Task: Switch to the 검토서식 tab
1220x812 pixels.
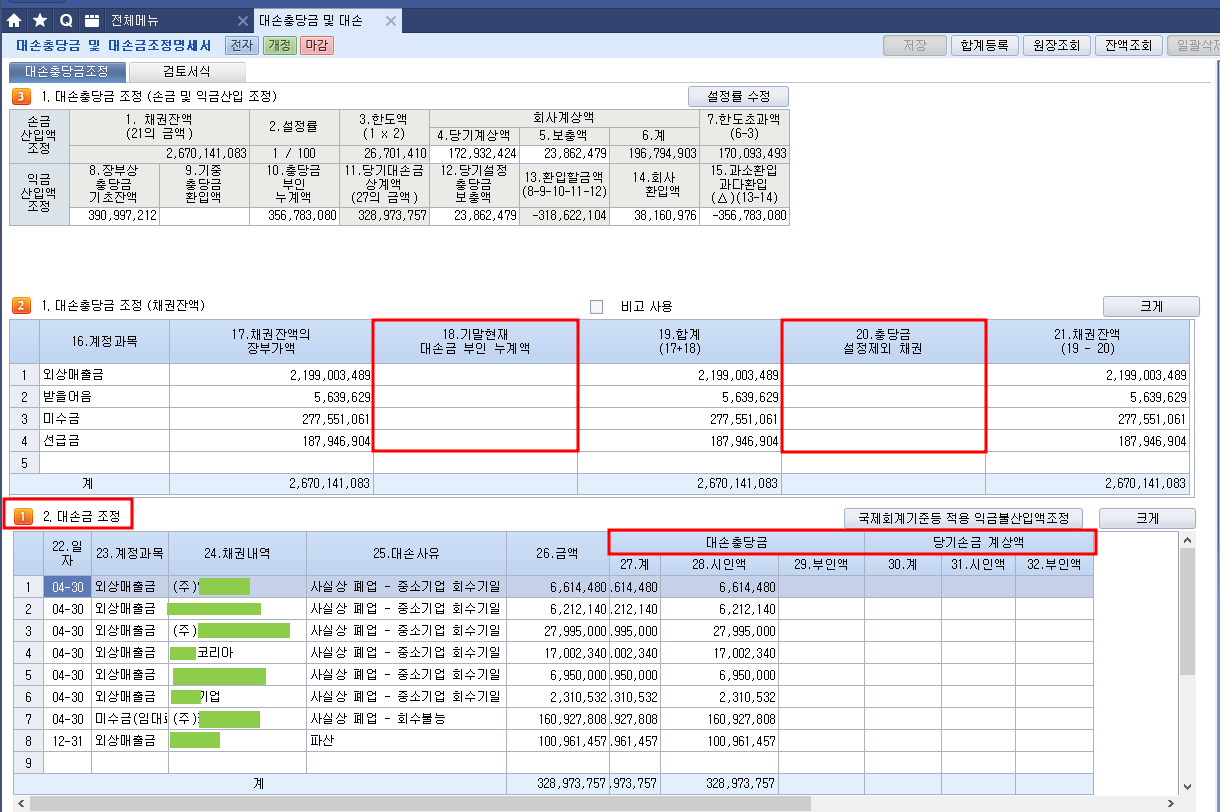Action: coord(188,72)
